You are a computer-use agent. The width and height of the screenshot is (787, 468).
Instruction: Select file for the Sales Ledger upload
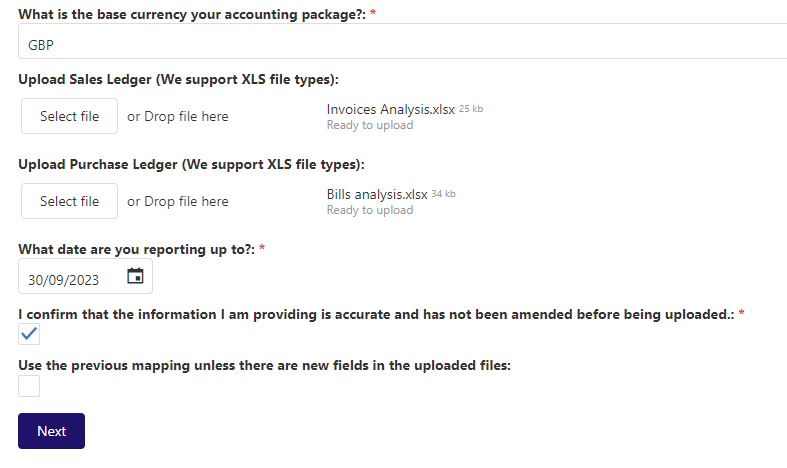click(x=69, y=116)
